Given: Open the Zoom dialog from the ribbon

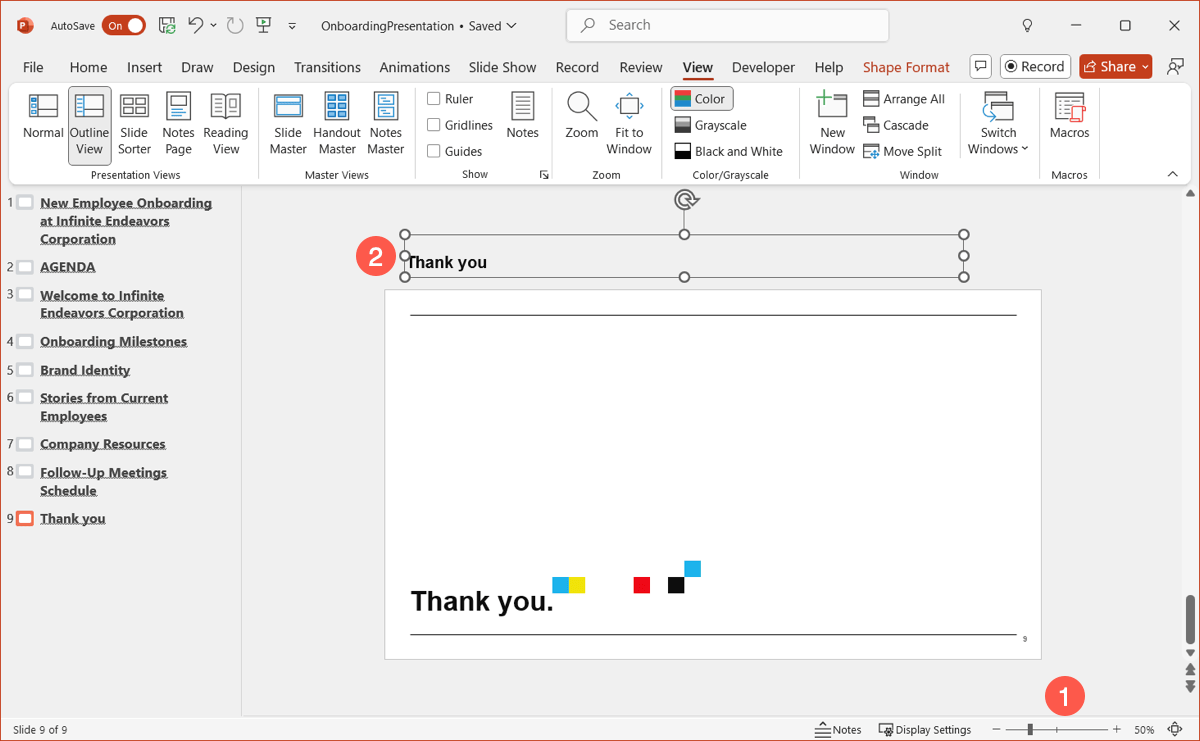Looking at the screenshot, I should tap(581, 116).
